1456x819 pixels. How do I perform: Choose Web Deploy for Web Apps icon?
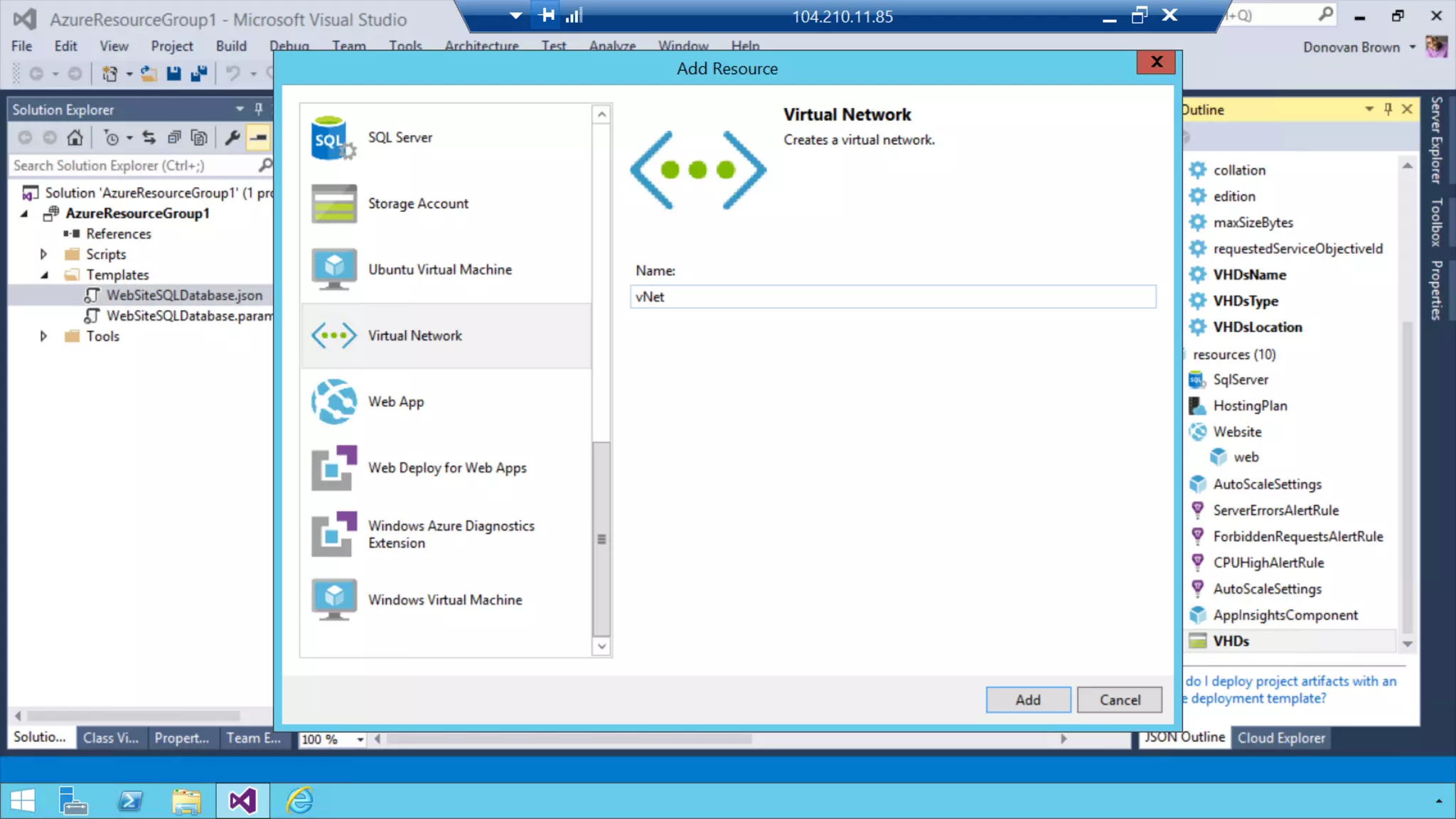coord(333,468)
